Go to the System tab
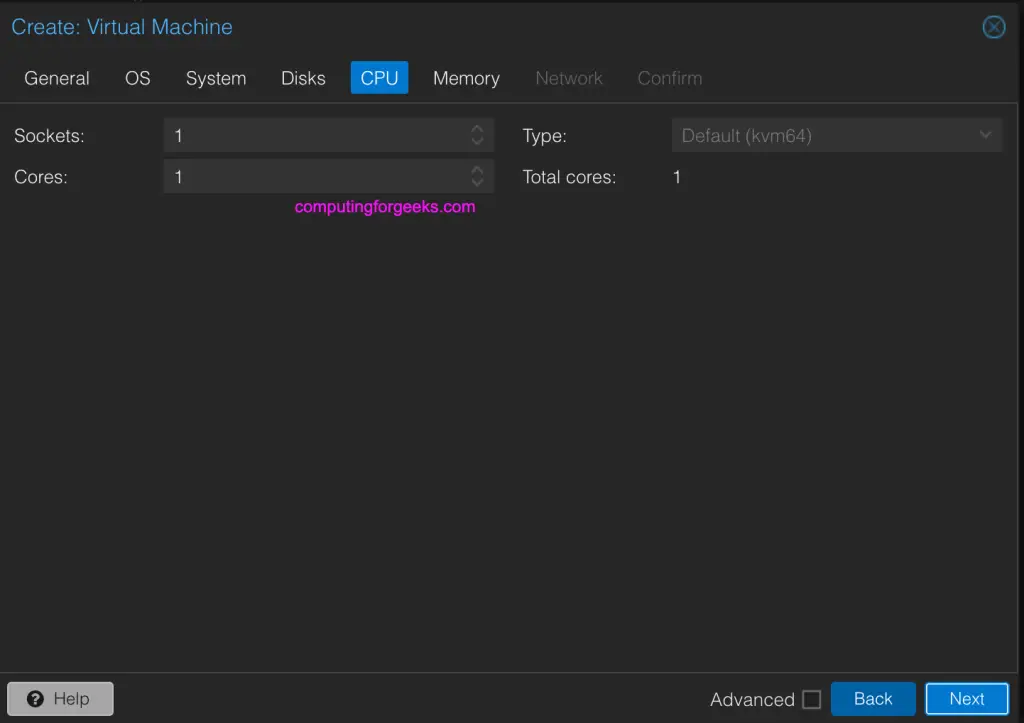This screenshot has width=1024, height=723. point(216,78)
